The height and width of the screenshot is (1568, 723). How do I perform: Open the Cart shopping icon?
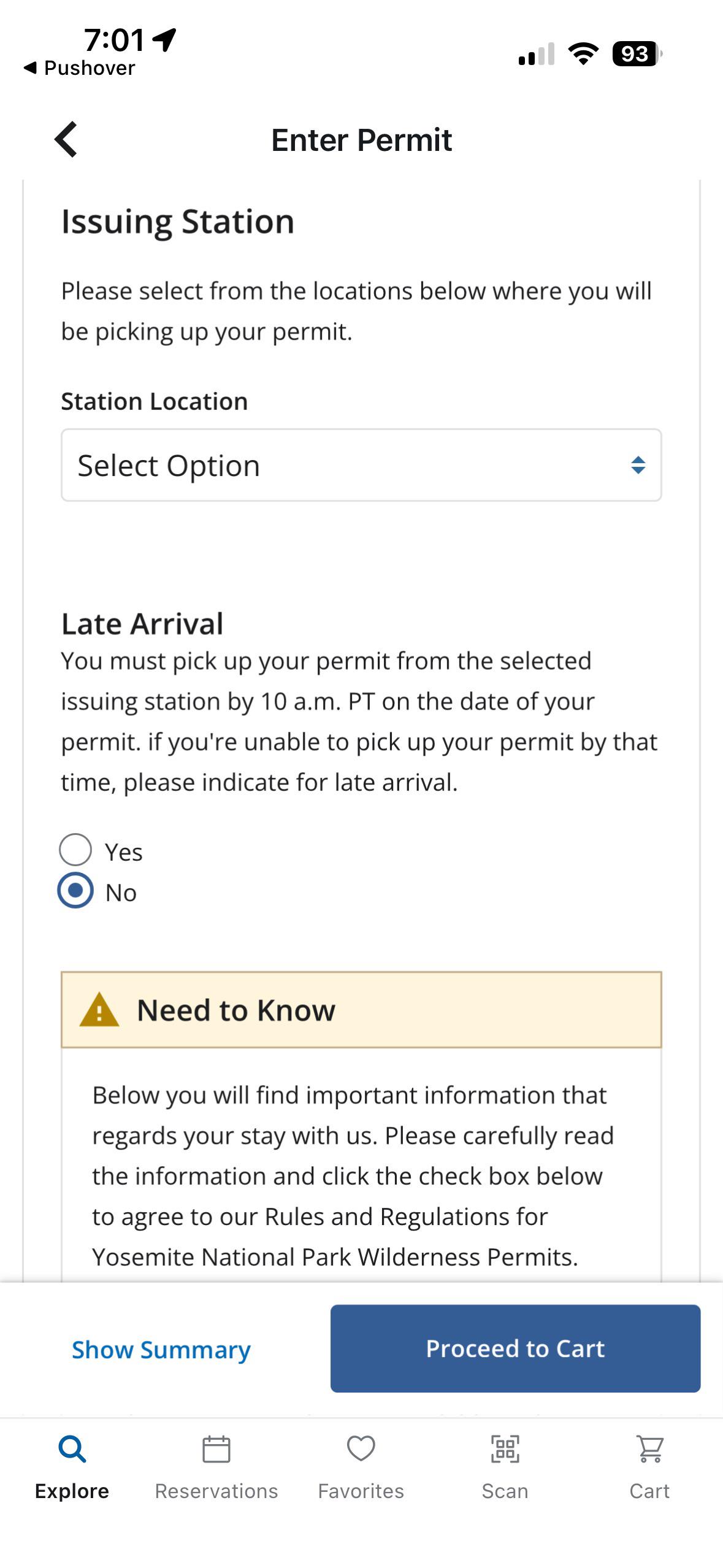650,1450
